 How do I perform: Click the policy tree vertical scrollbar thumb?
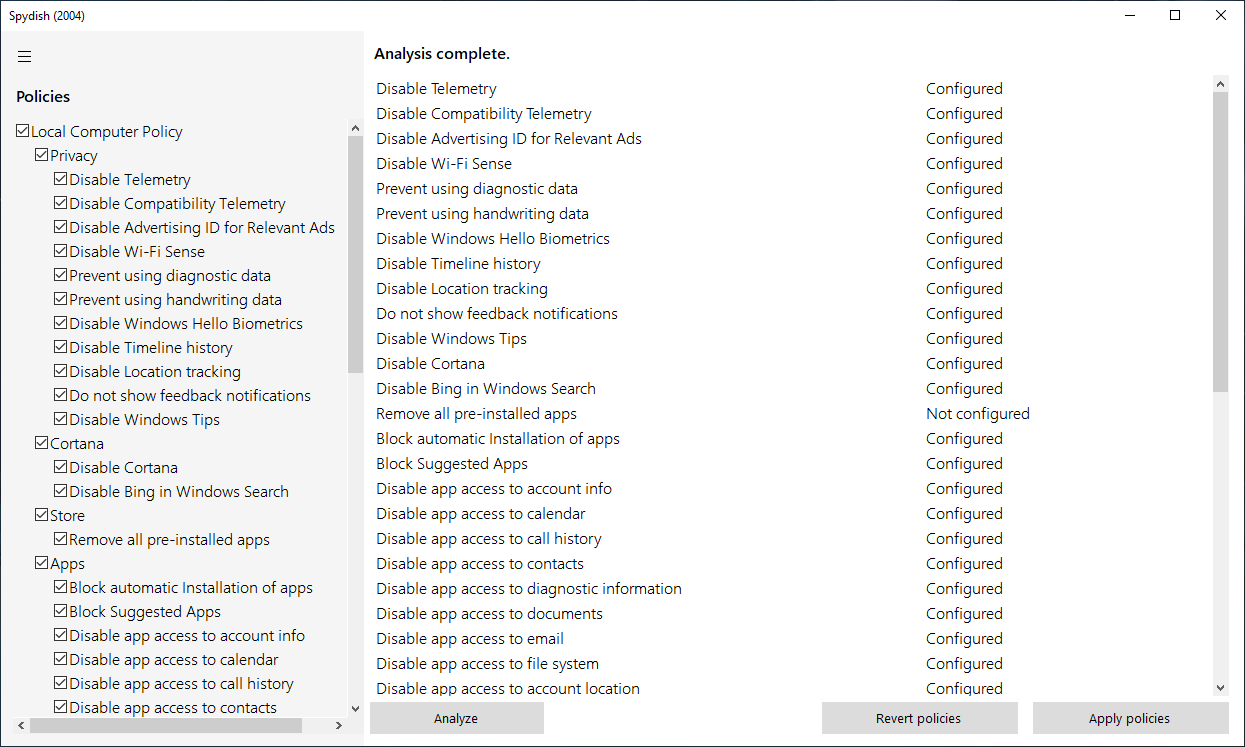coord(355,254)
